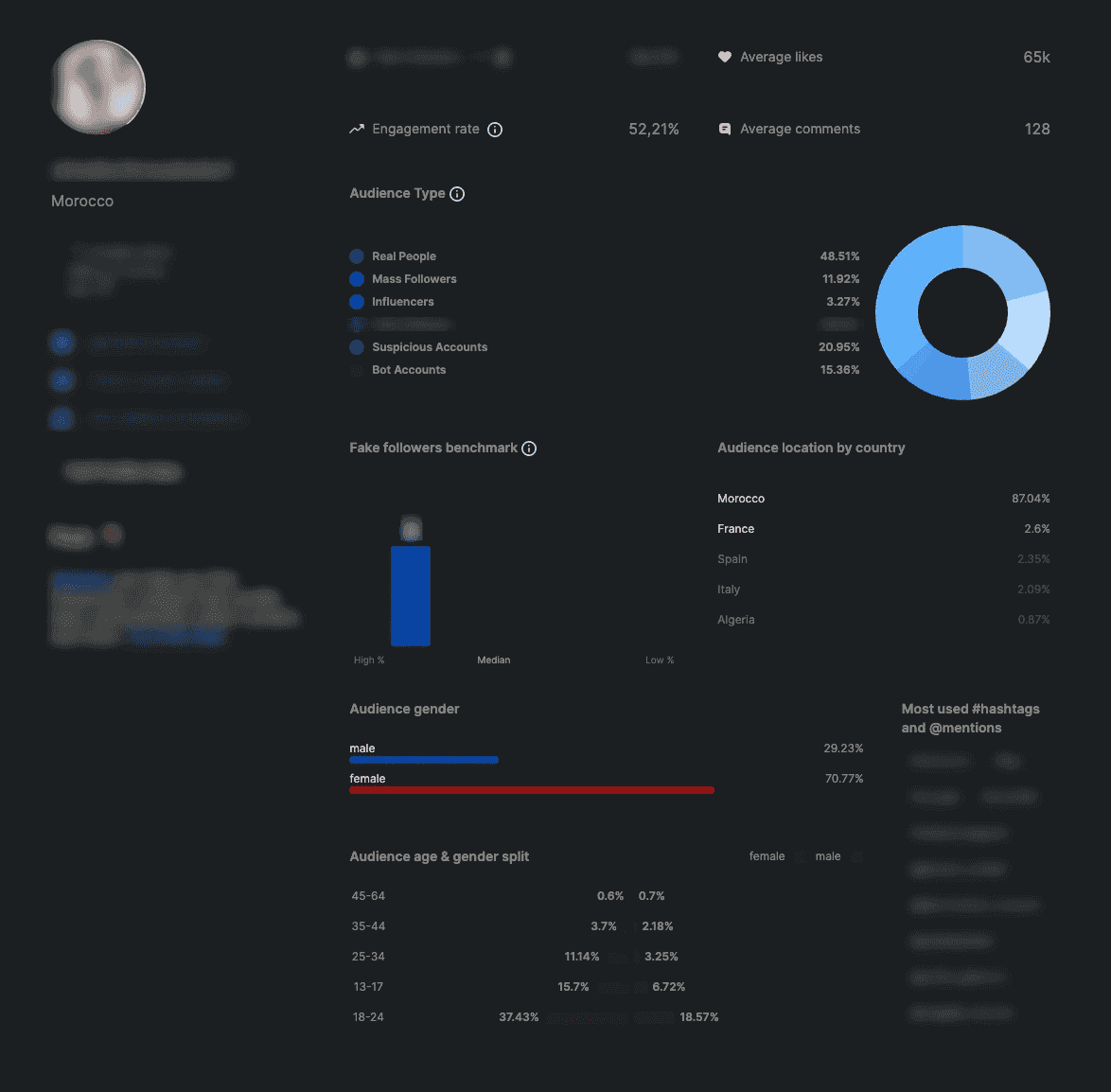This screenshot has height=1092, width=1111.
Task: Click the 18-24 age group row
Action: coord(368,1017)
